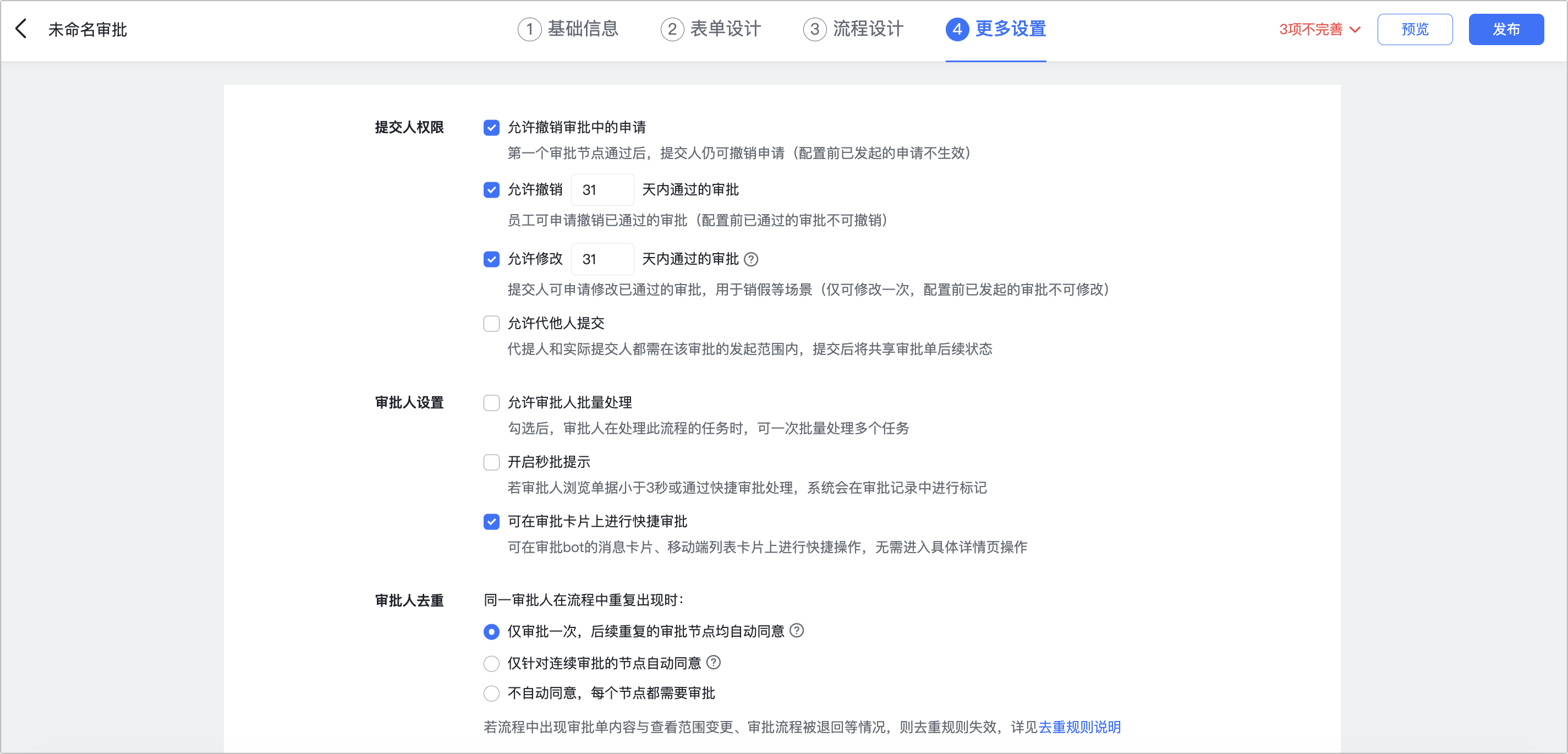Click step 1 circle icon 基础信息
Image resolution: width=1568 pixels, height=754 pixels.
coord(529,29)
